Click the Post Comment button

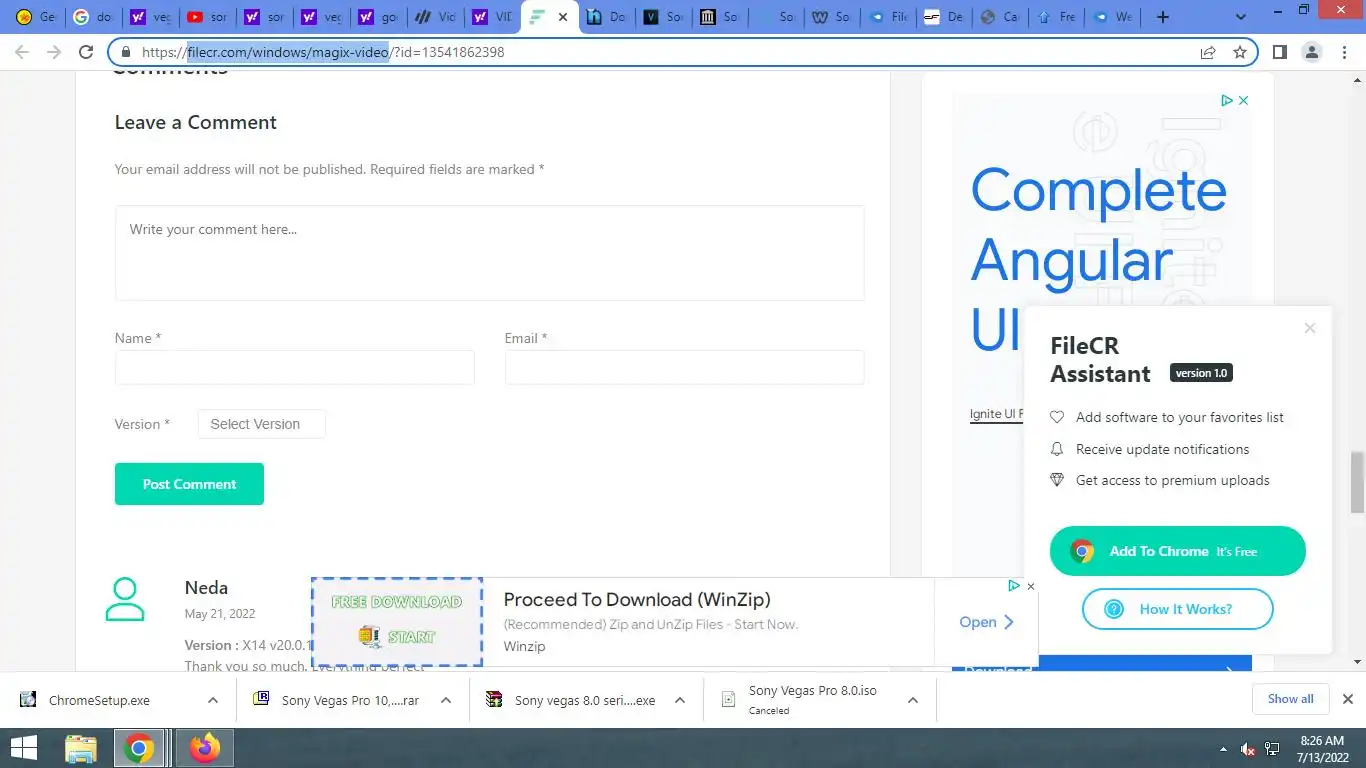(189, 484)
